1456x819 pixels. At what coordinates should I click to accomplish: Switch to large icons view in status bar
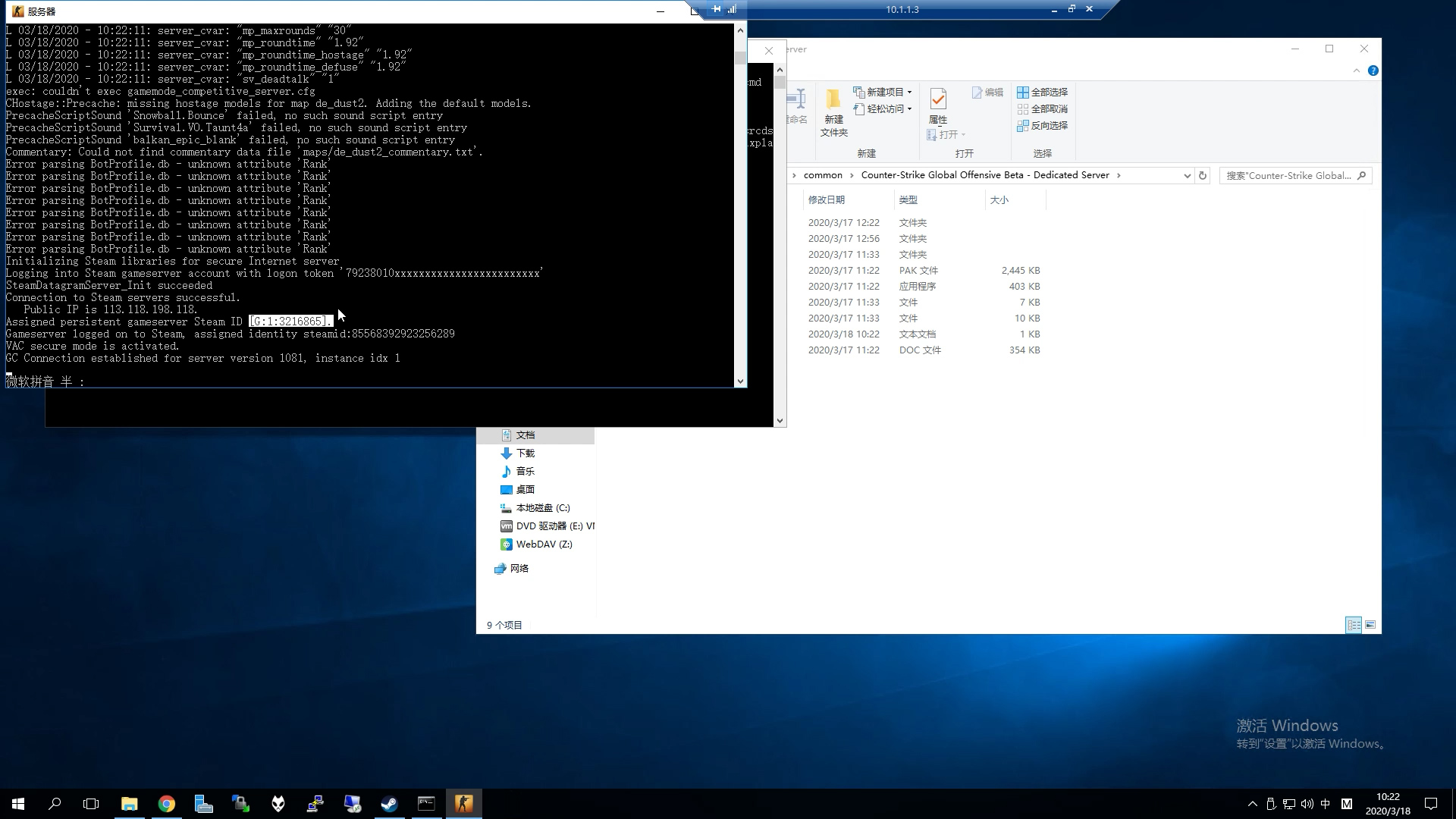click(1370, 625)
